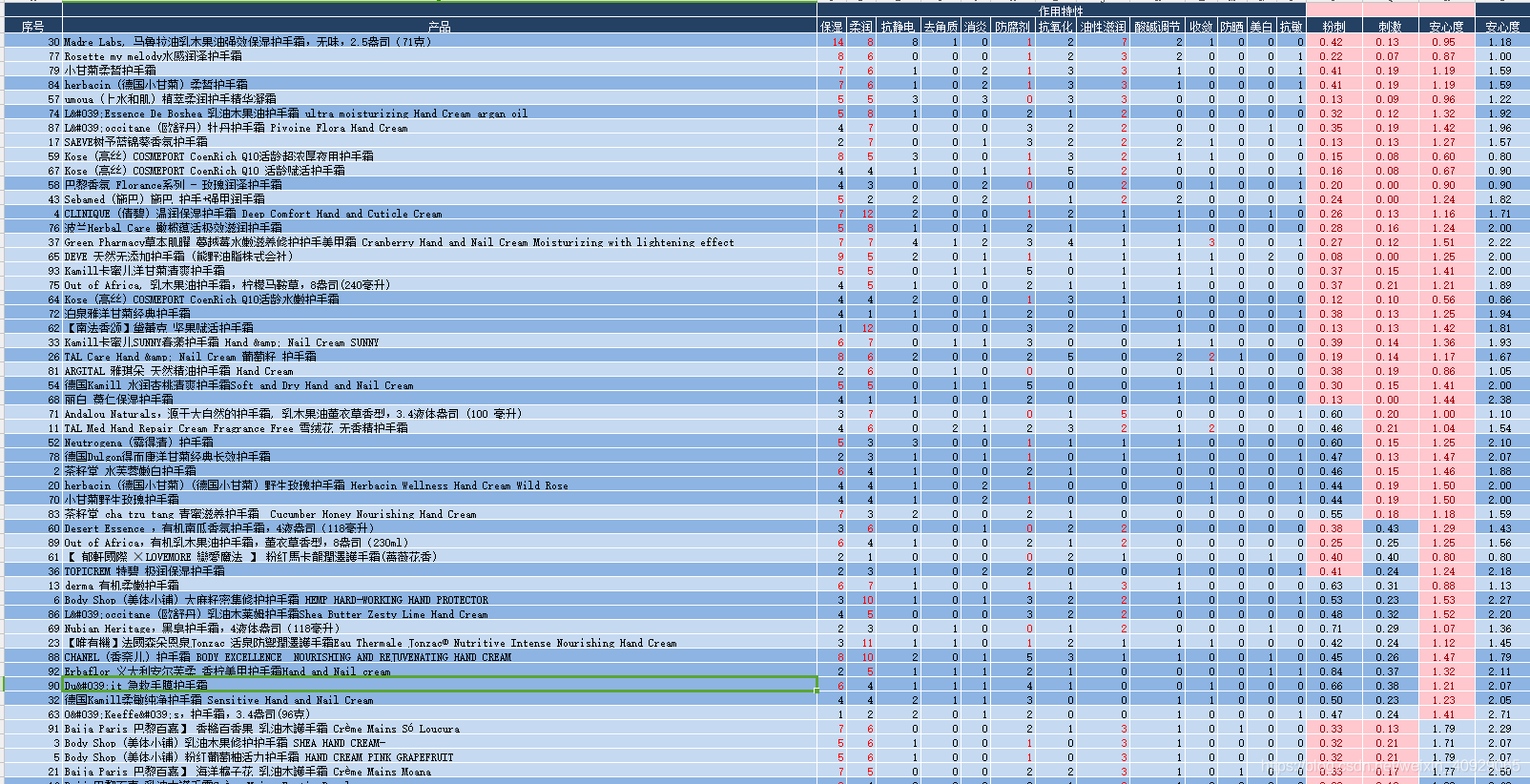Click the Kamill SUNNY Nail Cream cell

coord(440,342)
